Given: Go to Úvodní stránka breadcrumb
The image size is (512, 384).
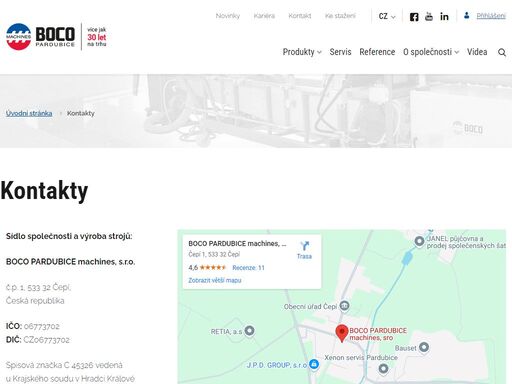Looking at the screenshot, I should click(29, 113).
